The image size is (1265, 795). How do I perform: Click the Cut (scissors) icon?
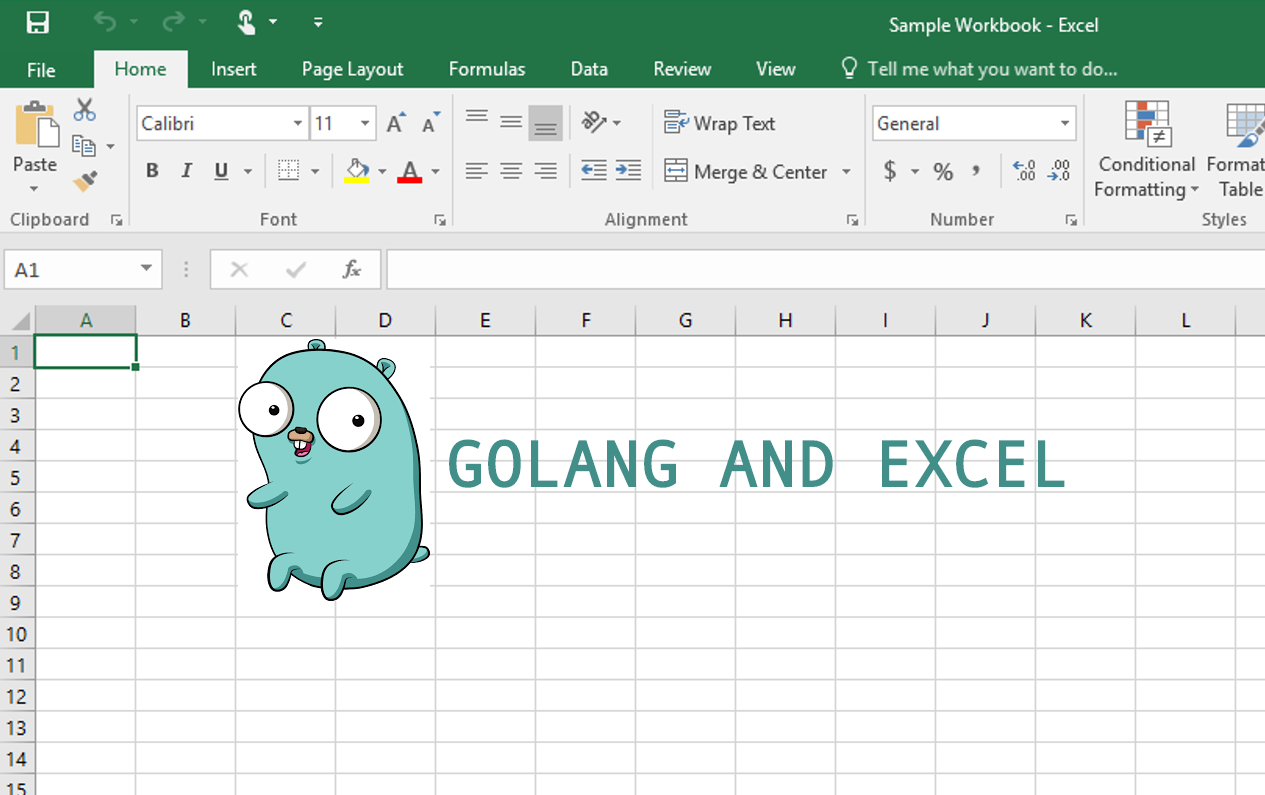pos(84,109)
